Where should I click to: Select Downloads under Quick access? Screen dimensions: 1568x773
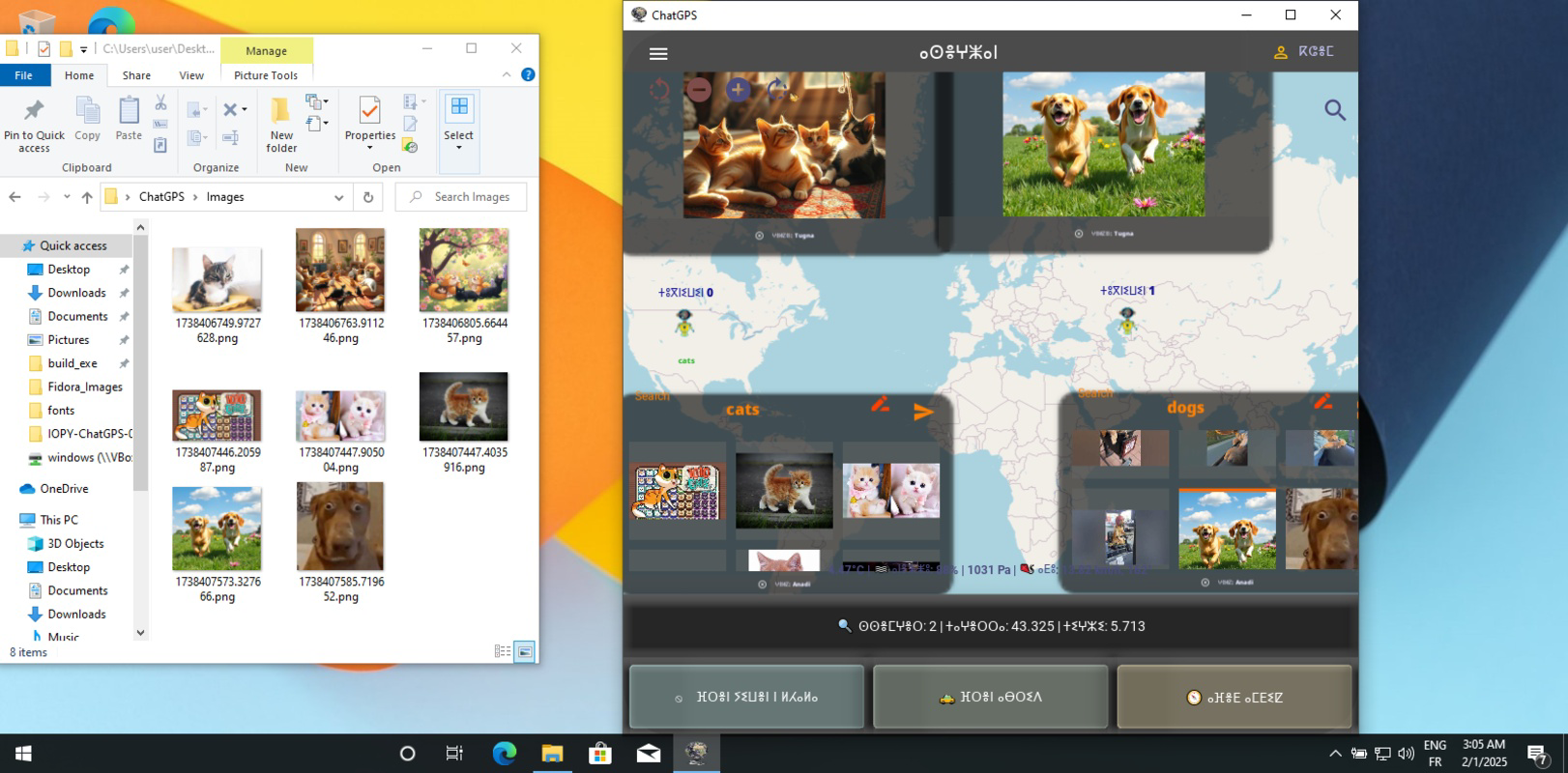click(76, 293)
